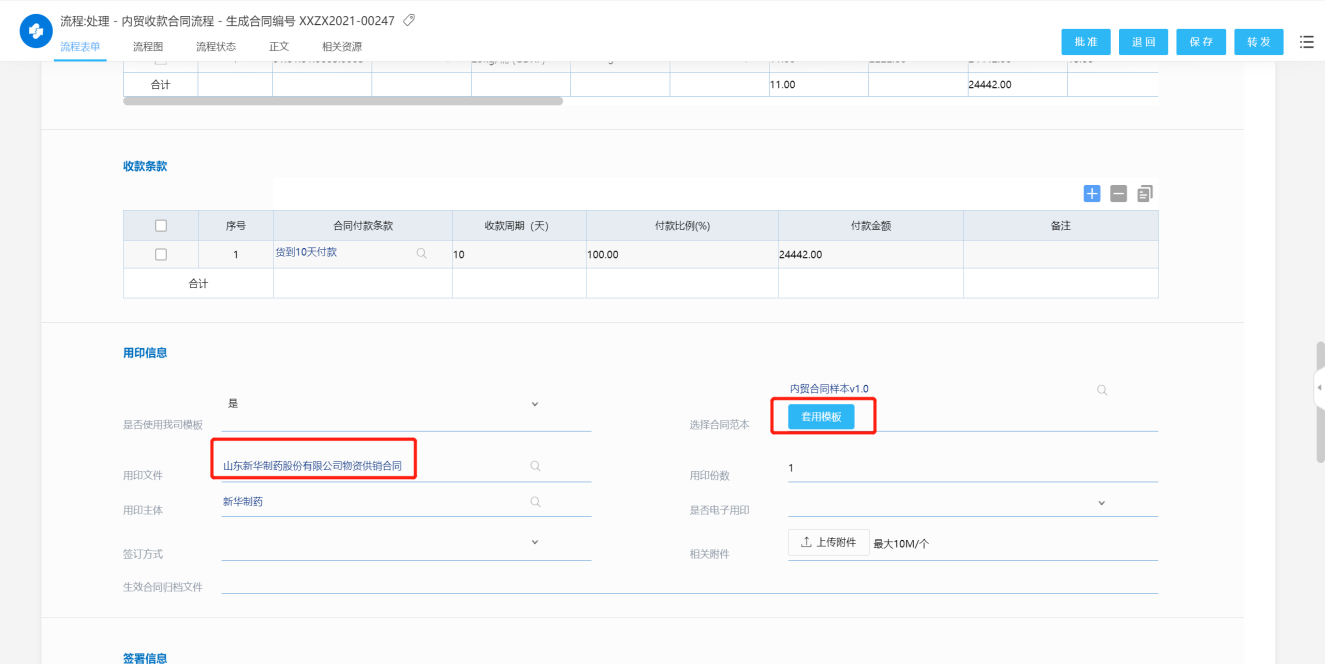Click the 新华制药 link in 用印主体
Image resolution: width=1325 pixels, height=664 pixels.
[243, 502]
